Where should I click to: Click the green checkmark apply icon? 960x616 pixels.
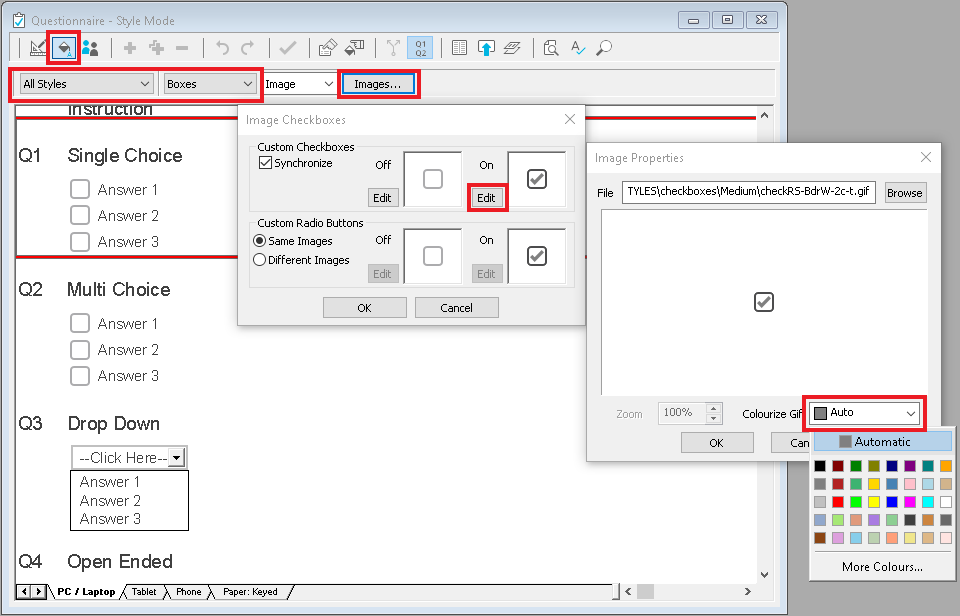click(x=288, y=47)
